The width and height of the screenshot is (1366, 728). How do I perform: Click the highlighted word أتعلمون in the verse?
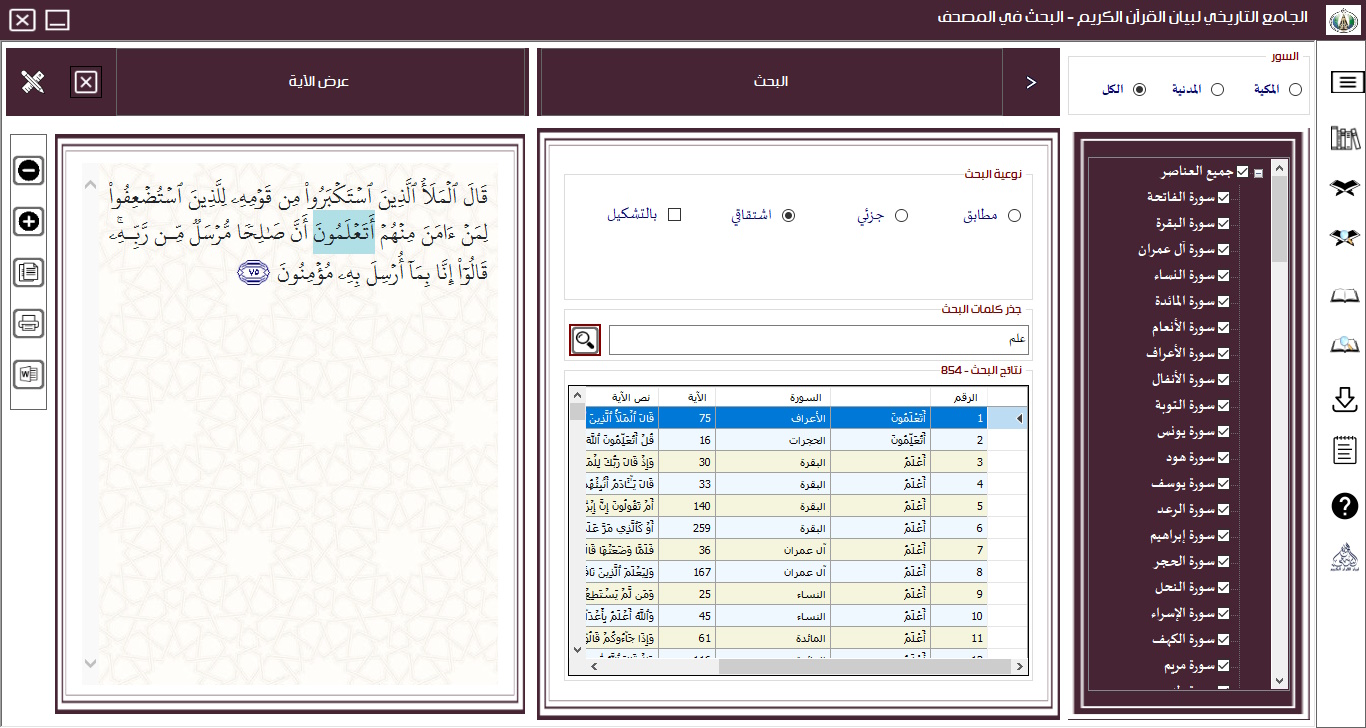click(343, 232)
